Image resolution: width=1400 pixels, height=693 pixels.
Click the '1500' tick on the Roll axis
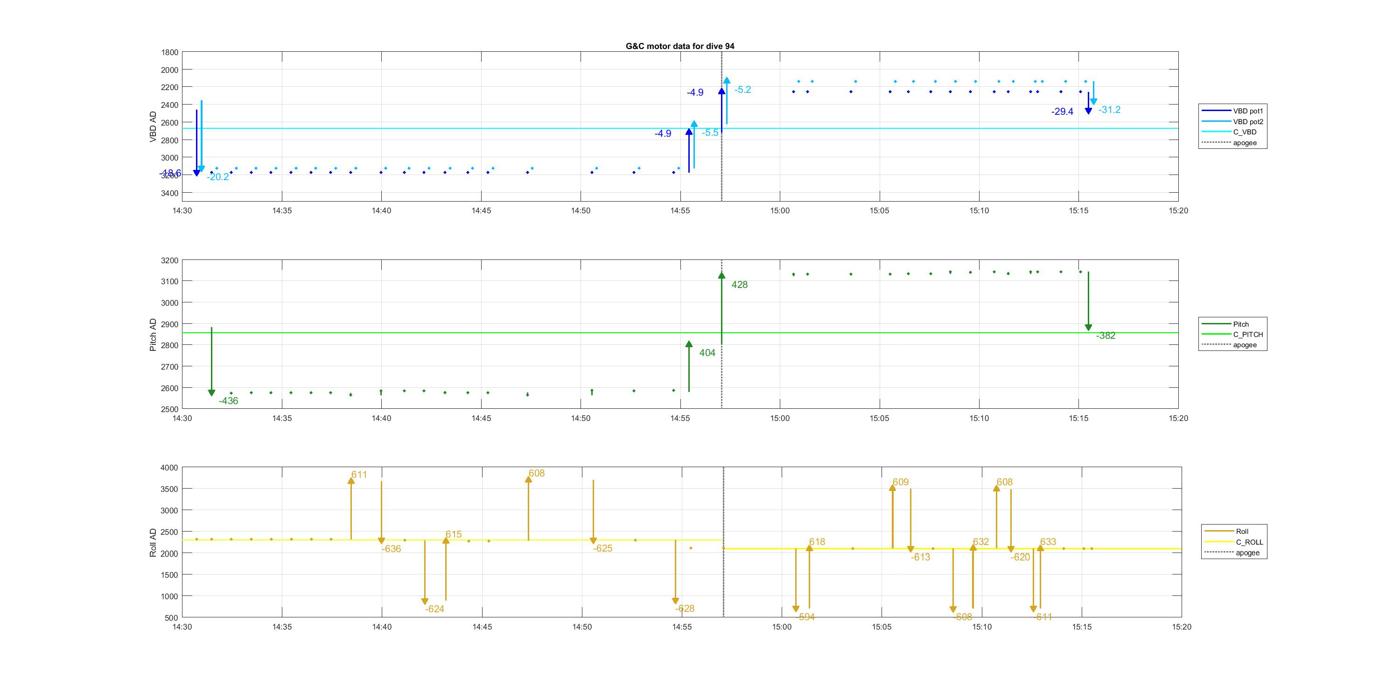(x=170, y=574)
